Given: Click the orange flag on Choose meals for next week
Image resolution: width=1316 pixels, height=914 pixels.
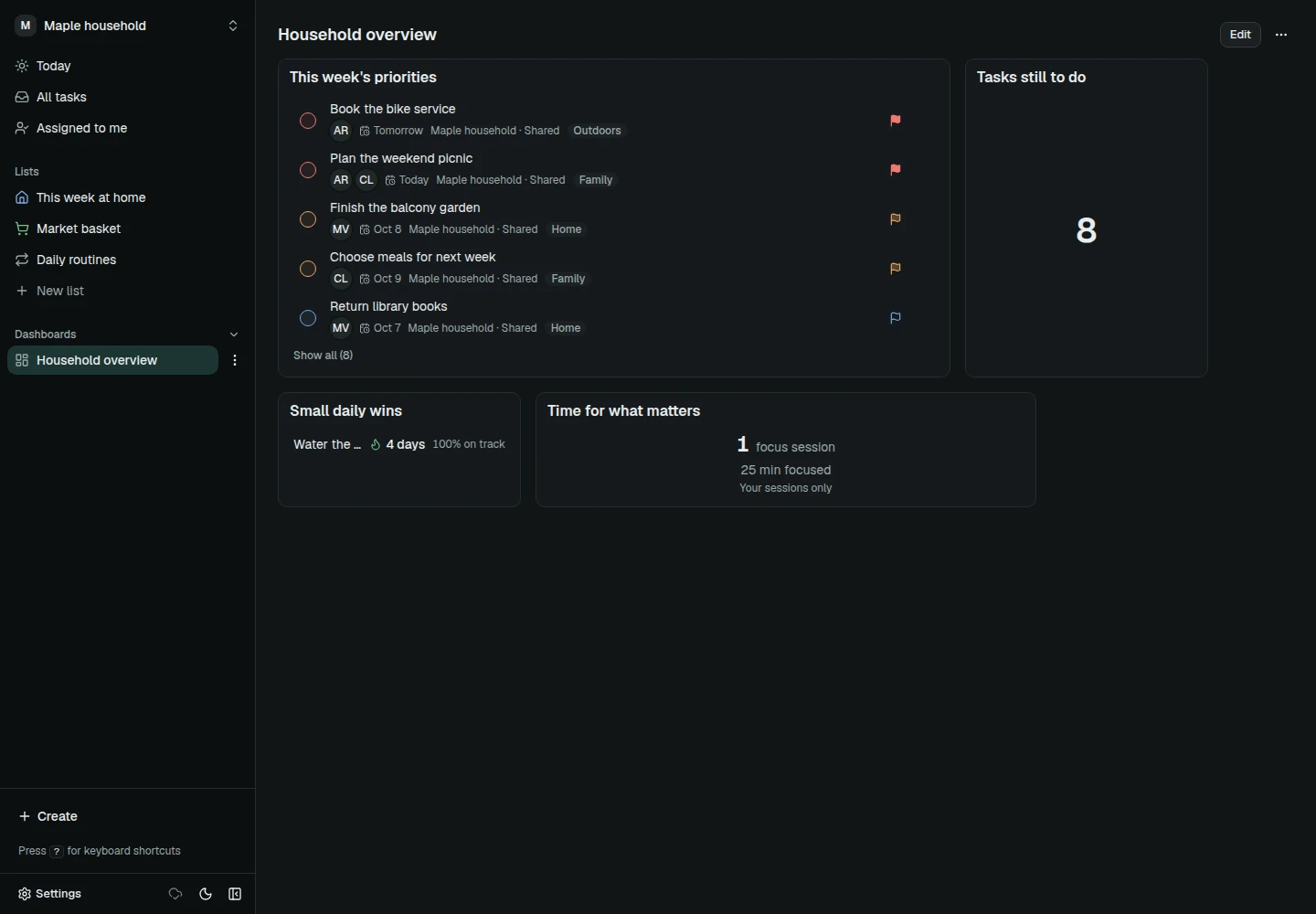Looking at the screenshot, I should [897, 269].
